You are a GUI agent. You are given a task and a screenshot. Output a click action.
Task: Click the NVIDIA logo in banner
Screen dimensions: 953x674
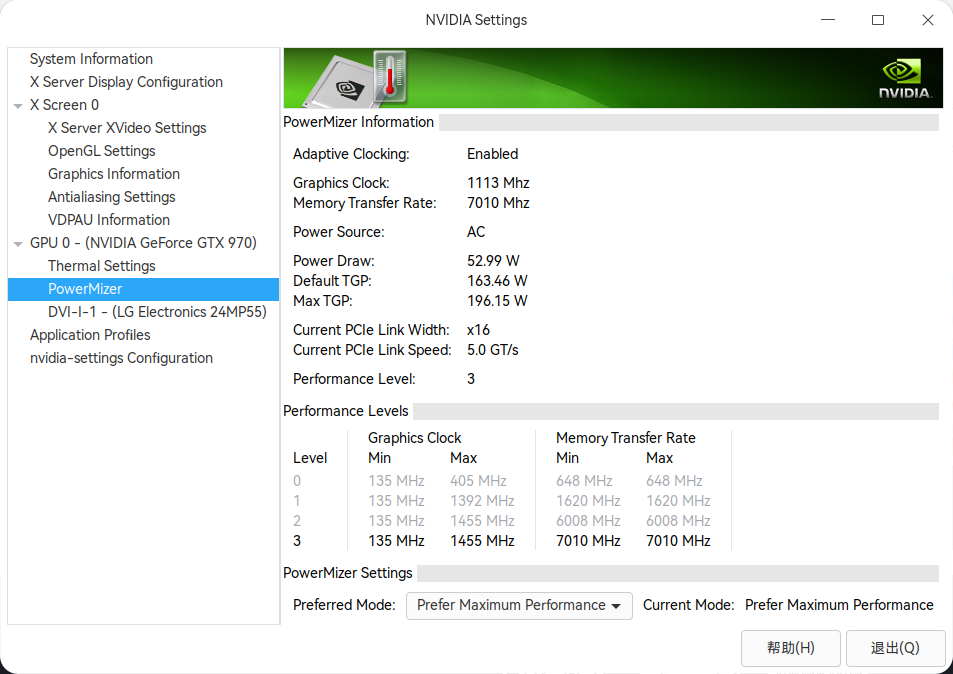point(905,79)
